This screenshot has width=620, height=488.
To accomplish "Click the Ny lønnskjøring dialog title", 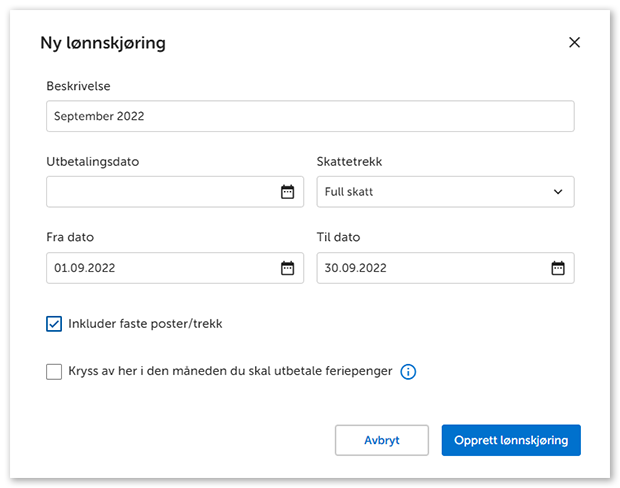I will pos(103,43).
